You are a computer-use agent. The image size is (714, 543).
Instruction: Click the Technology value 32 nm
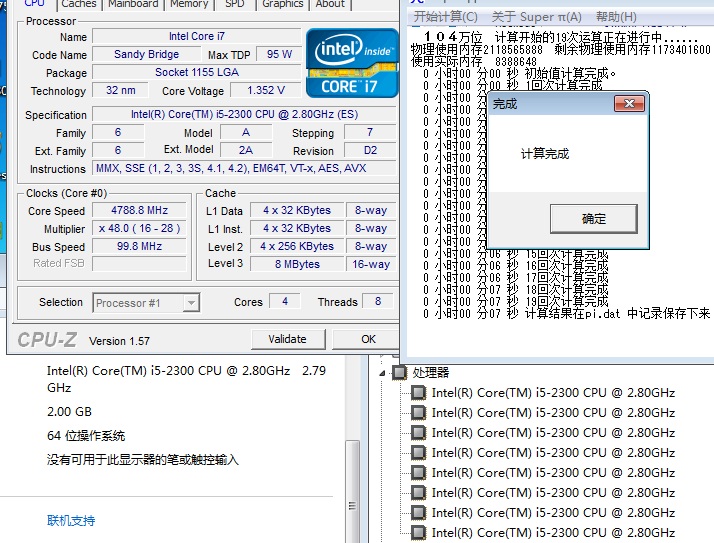(121, 90)
